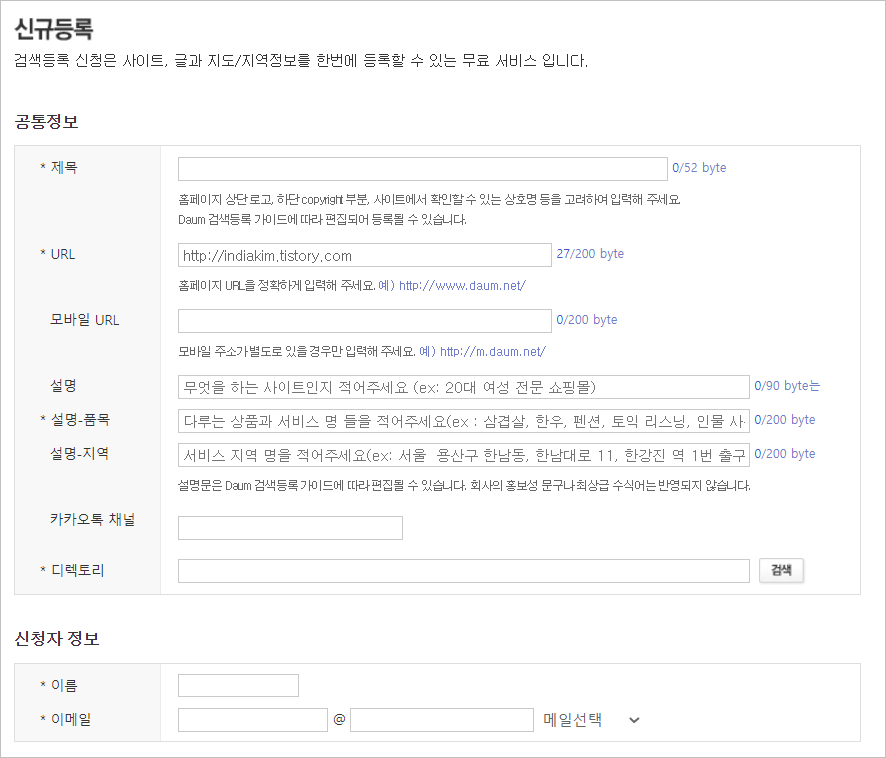Viewport: 886px width, 758px height.
Task: Click the 0/200 byte counter beside 모바일 URL
Action: point(587,320)
